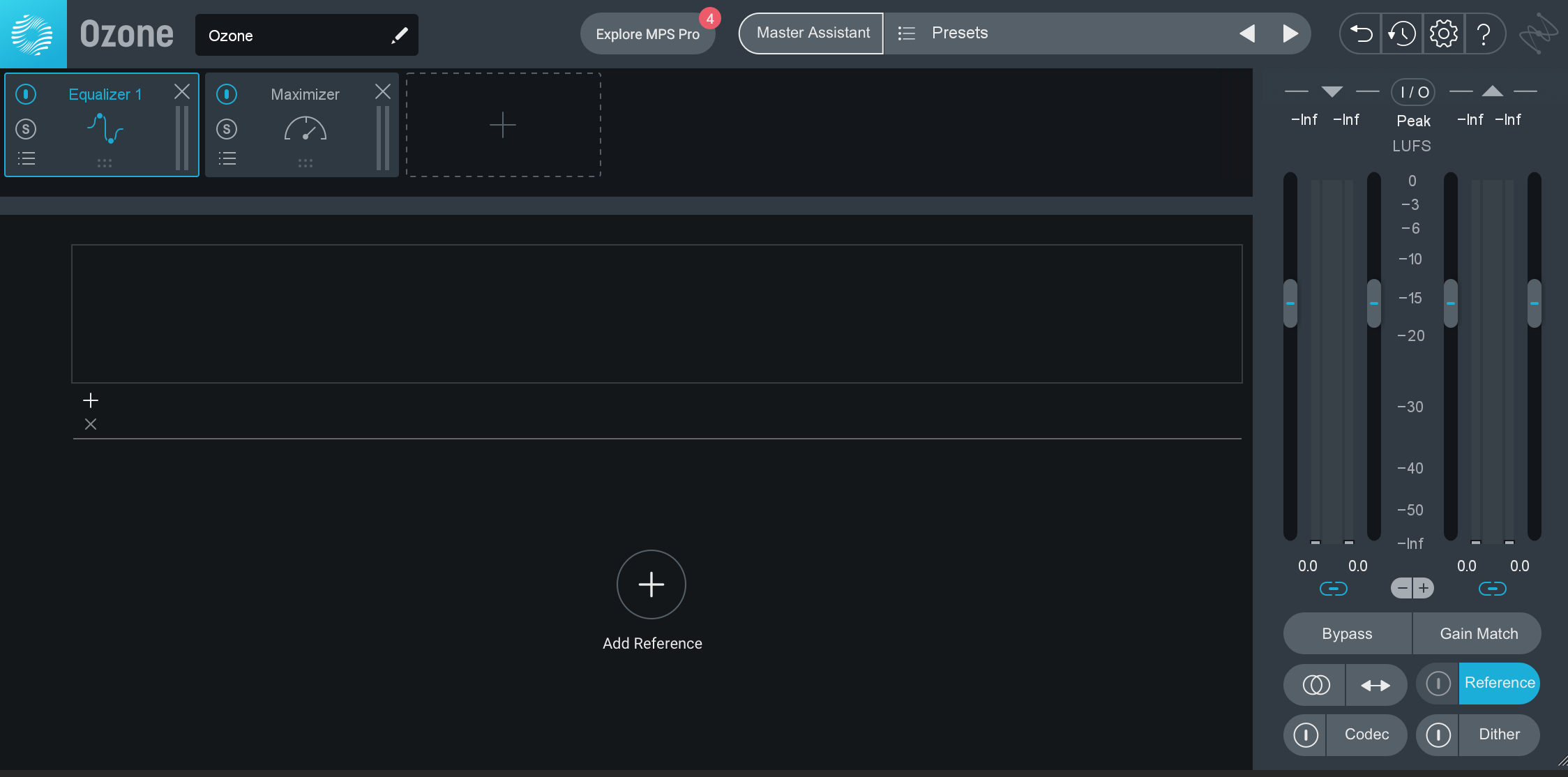Viewport: 1568px width, 777px height.
Task: Toggle Maximizer module power button
Action: click(x=227, y=93)
